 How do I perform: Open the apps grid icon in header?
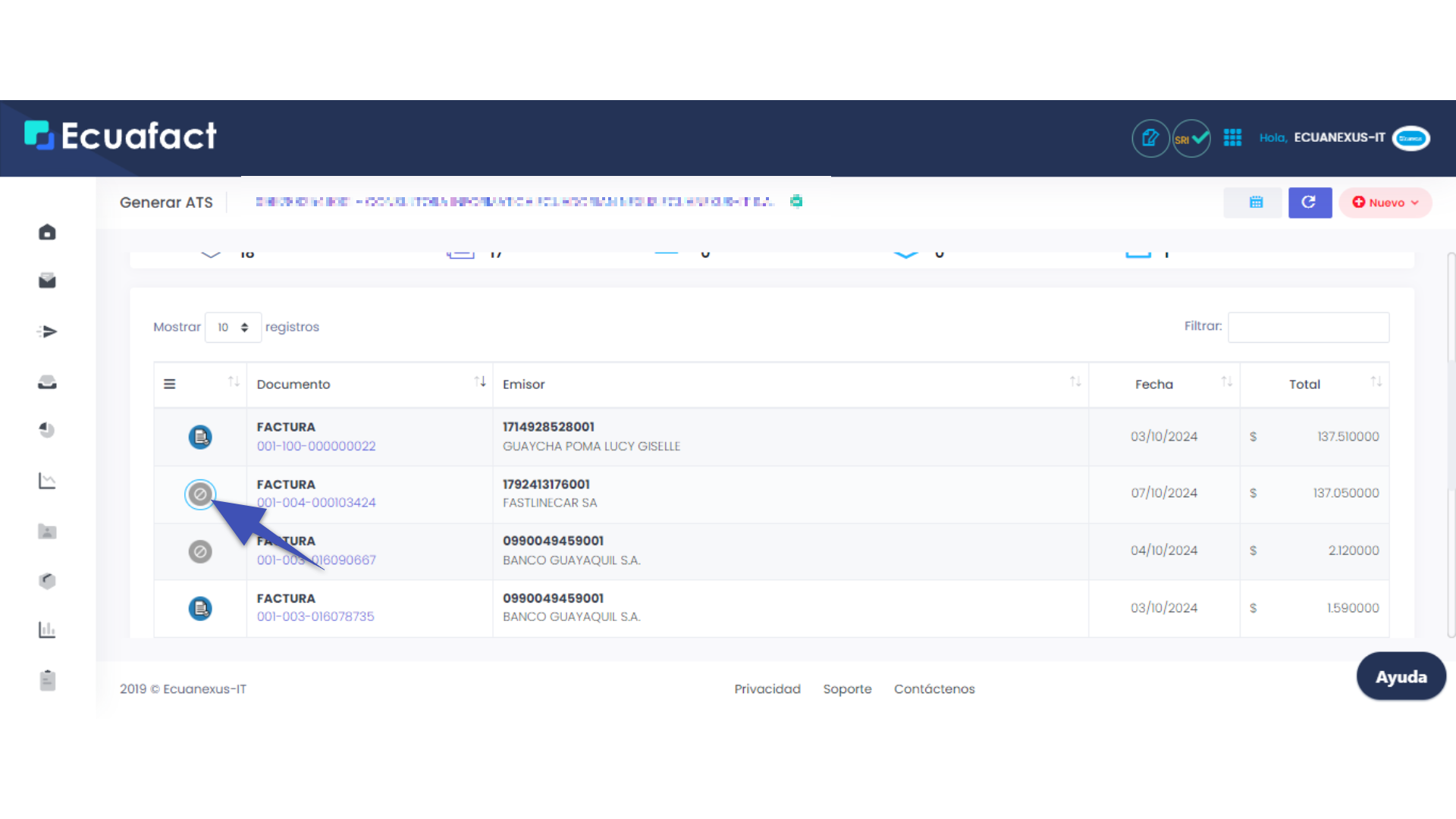click(1232, 138)
